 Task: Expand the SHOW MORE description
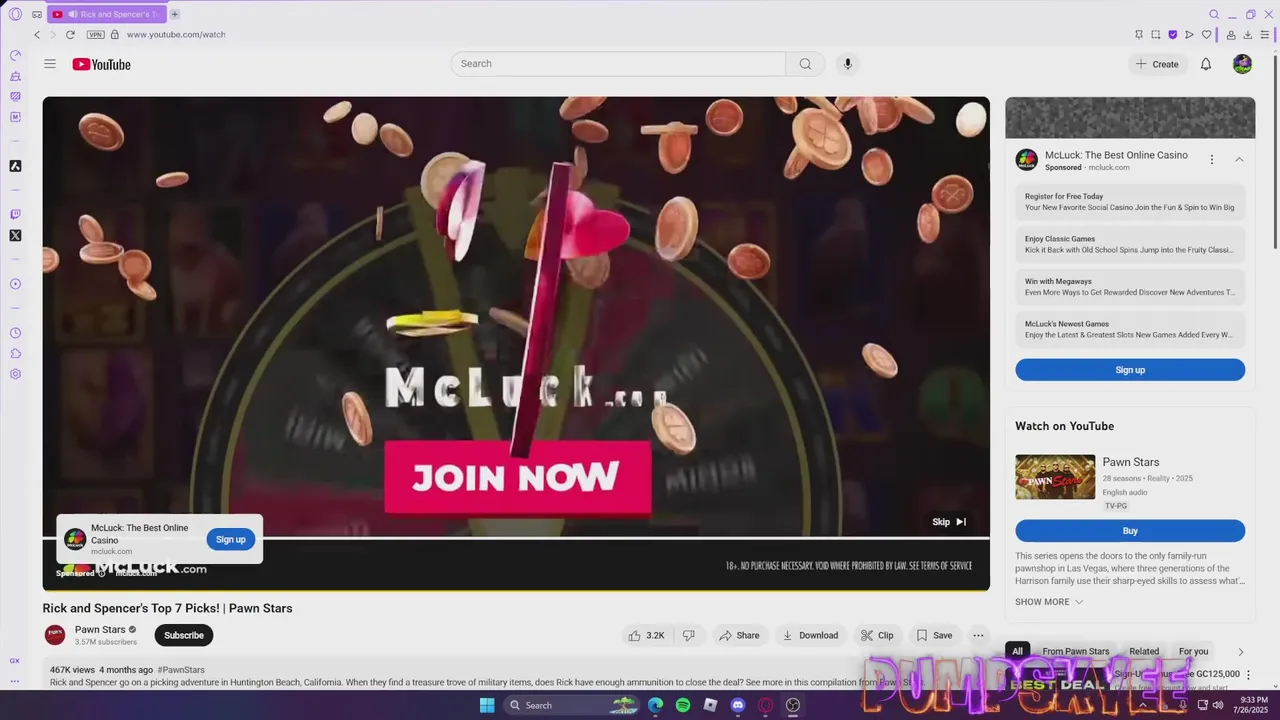pos(1049,602)
